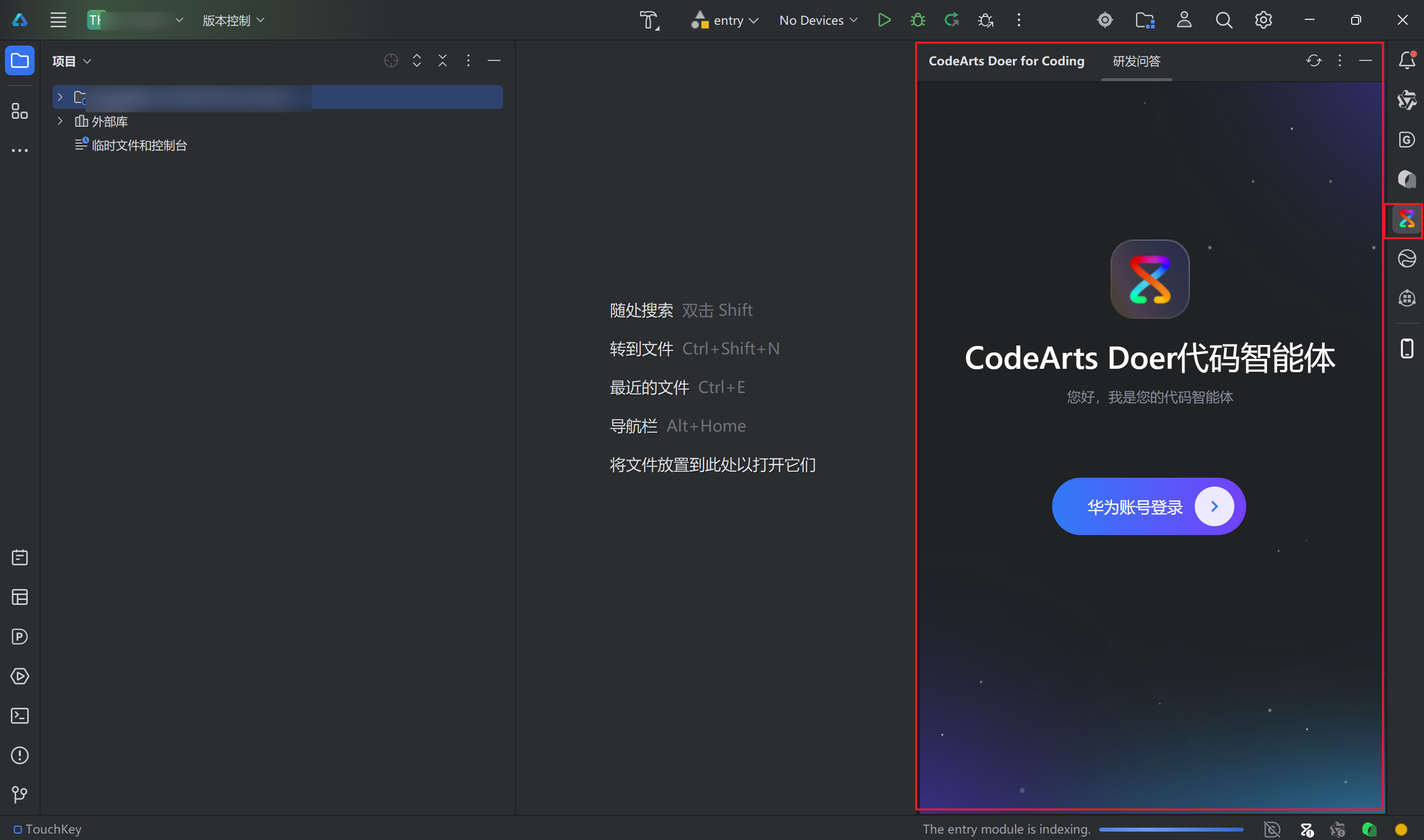1424x840 pixels.
Task: Open the No Devices dropdown
Action: [818, 20]
